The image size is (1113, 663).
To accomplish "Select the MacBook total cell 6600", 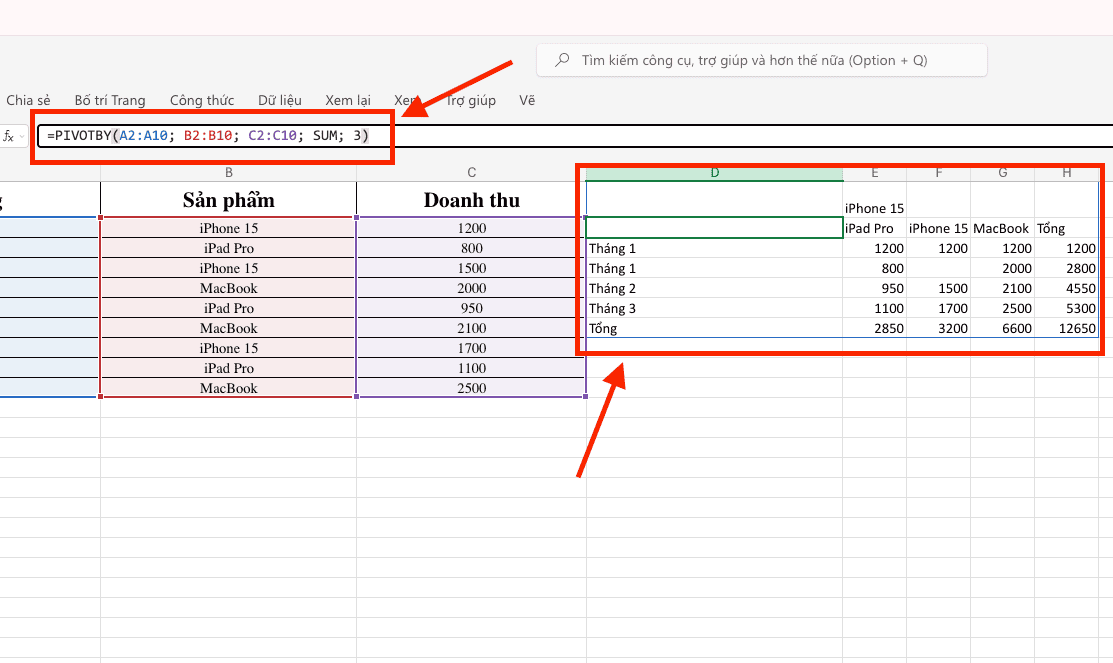I will click(1002, 328).
